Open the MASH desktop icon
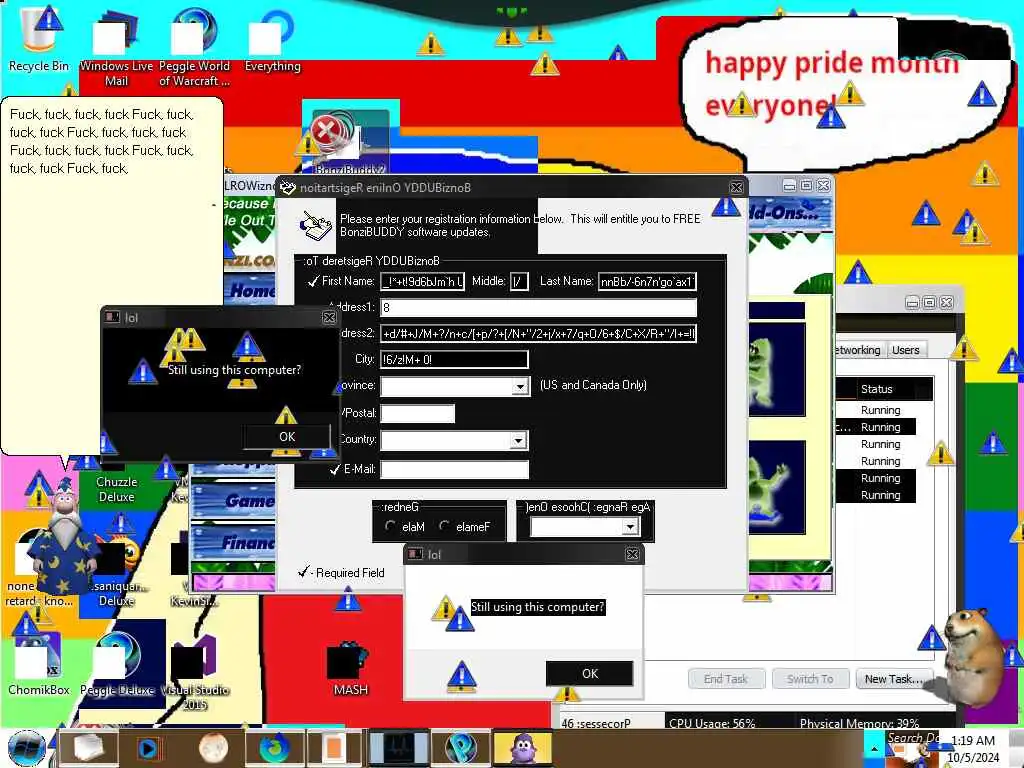Image resolution: width=1024 pixels, height=768 pixels. (350, 670)
